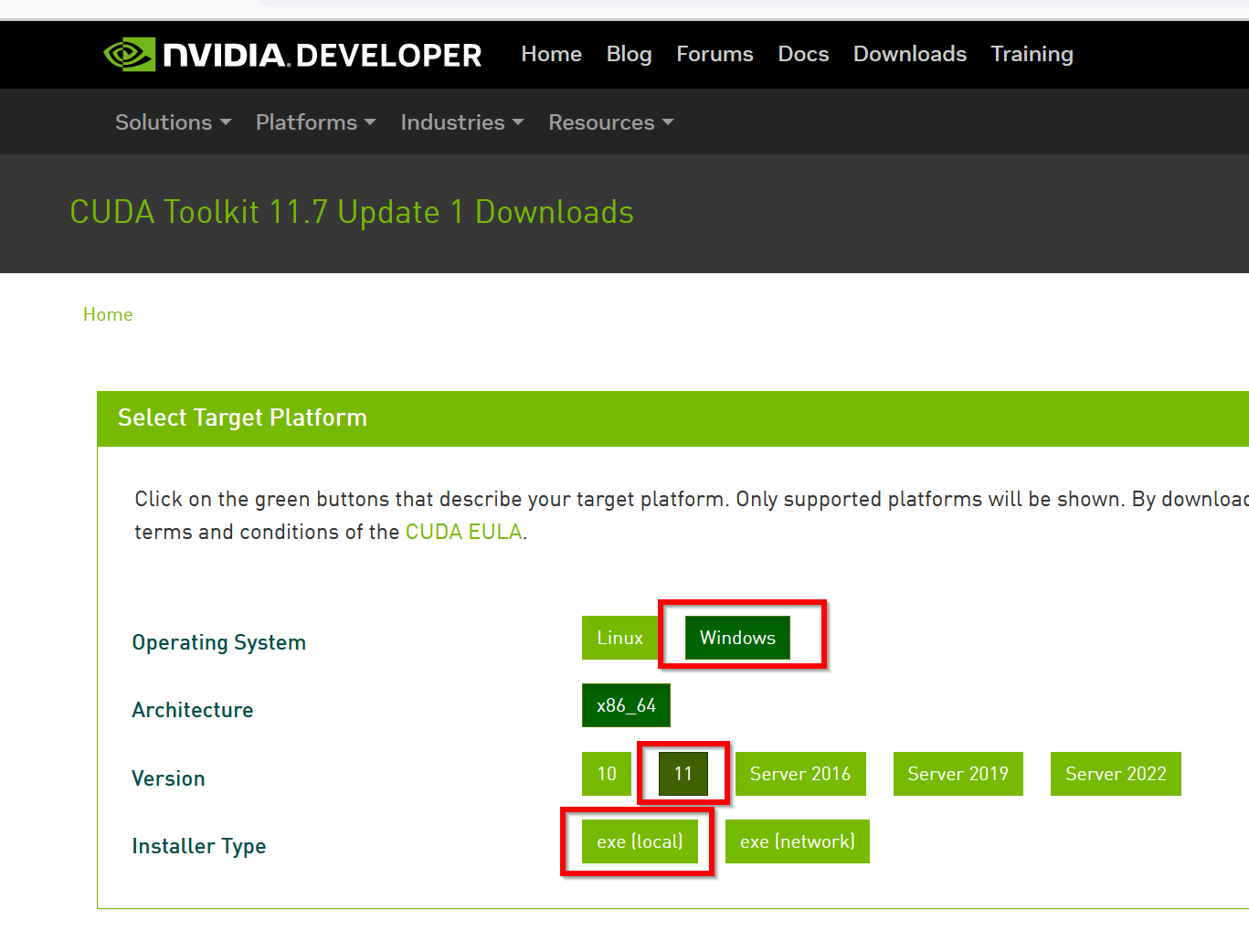Go to the Blog page
The width and height of the screenshot is (1249, 952).
[x=629, y=54]
